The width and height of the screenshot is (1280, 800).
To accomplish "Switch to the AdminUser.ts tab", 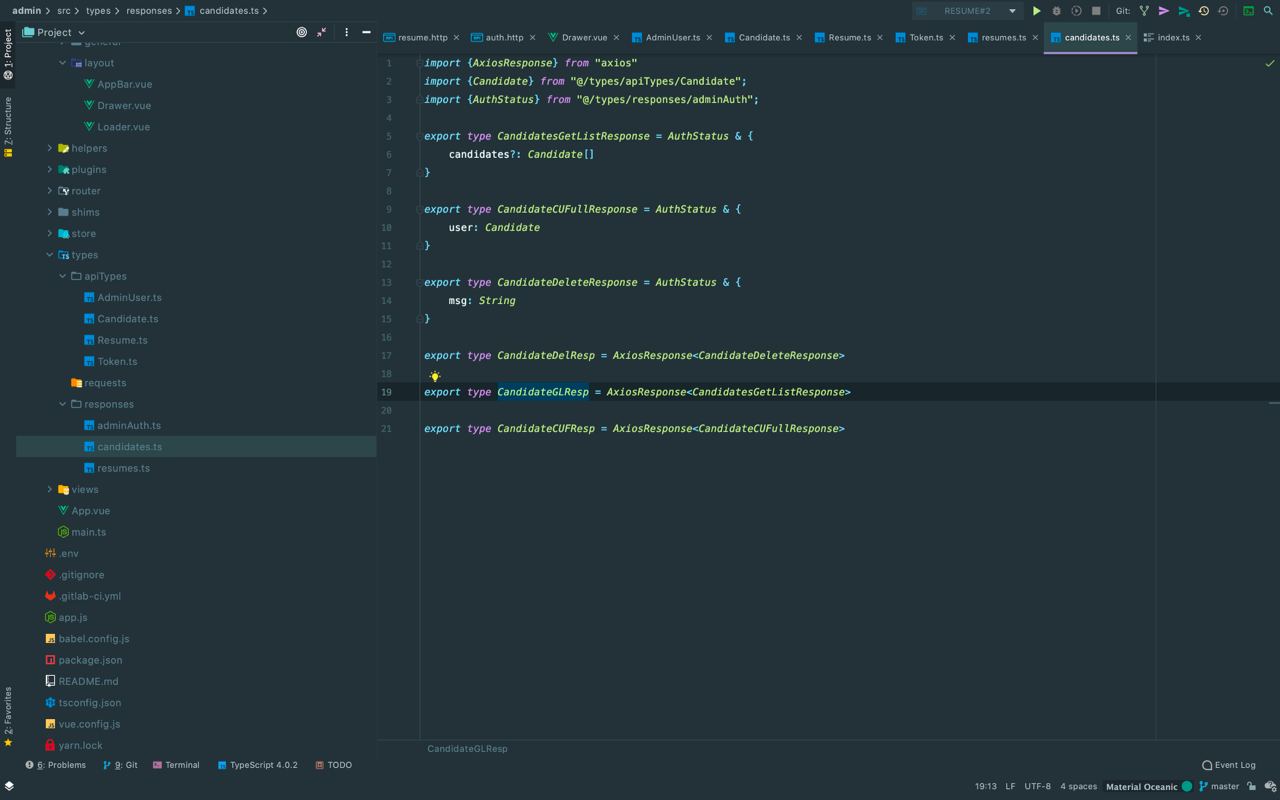I will pyautogui.click(x=672, y=38).
